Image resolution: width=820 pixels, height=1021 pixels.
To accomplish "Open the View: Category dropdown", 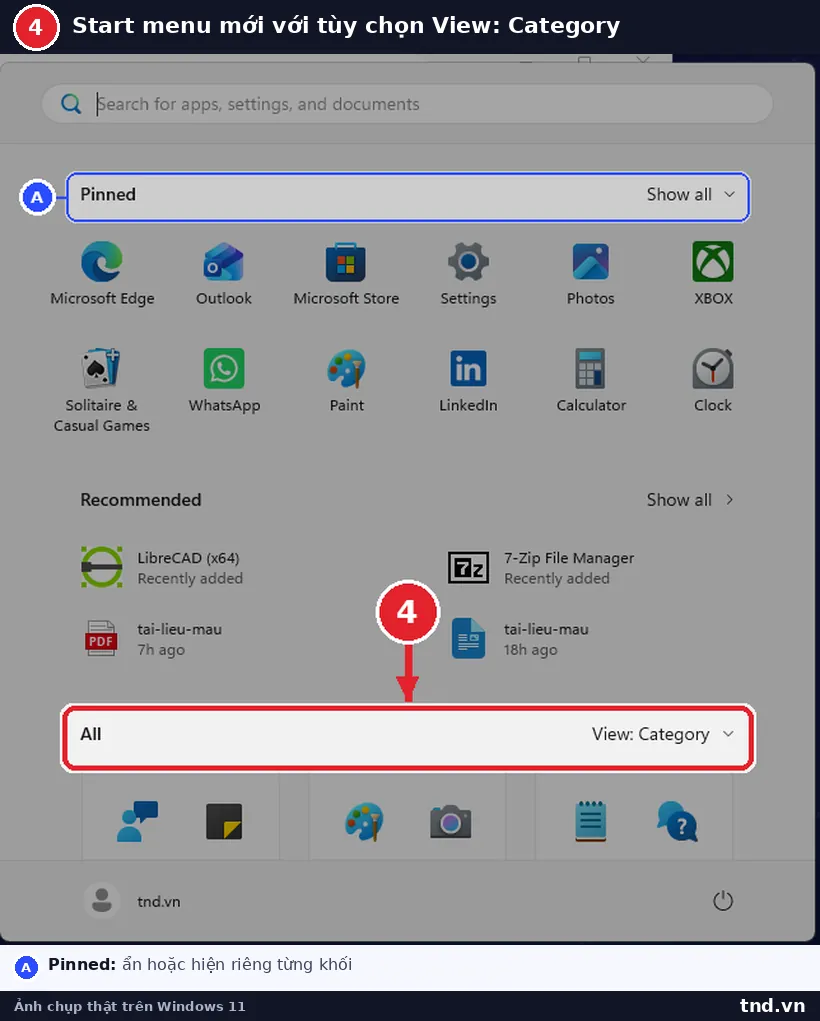I will [x=663, y=734].
